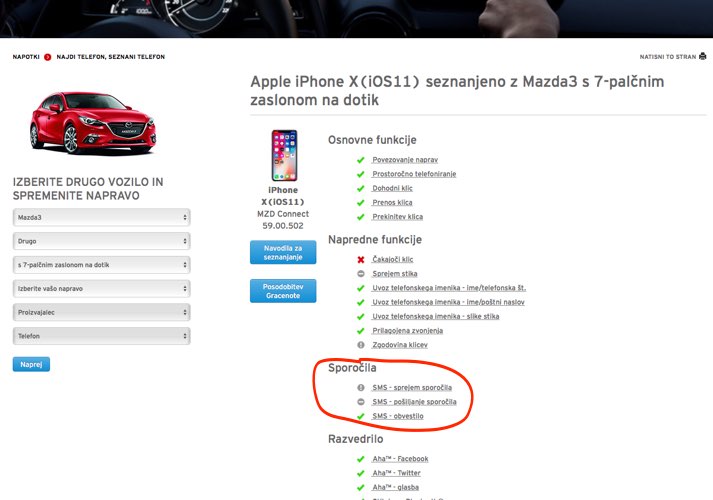Image resolution: width=713 pixels, height=500 pixels.
Task: Click checkmark beside Uvoz imenika slike stika
Action: pyautogui.click(x=361, y=316)
